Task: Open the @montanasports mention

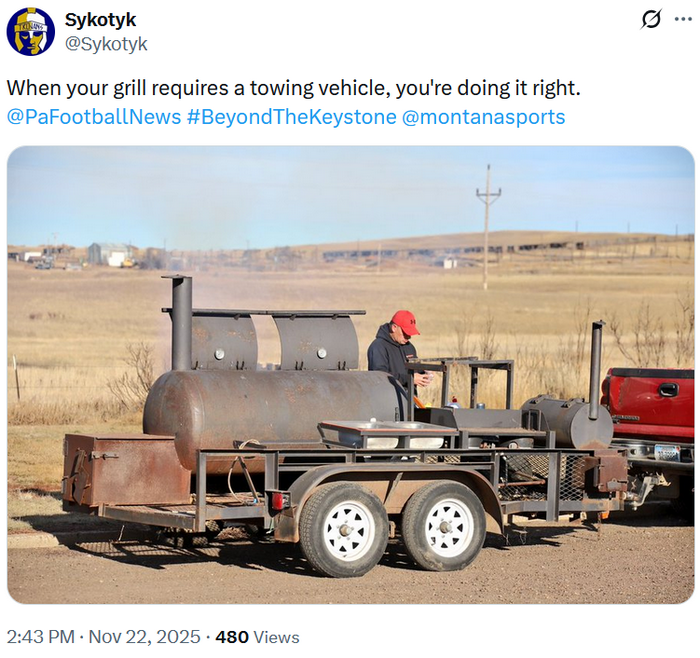Action: pos(483,117)
